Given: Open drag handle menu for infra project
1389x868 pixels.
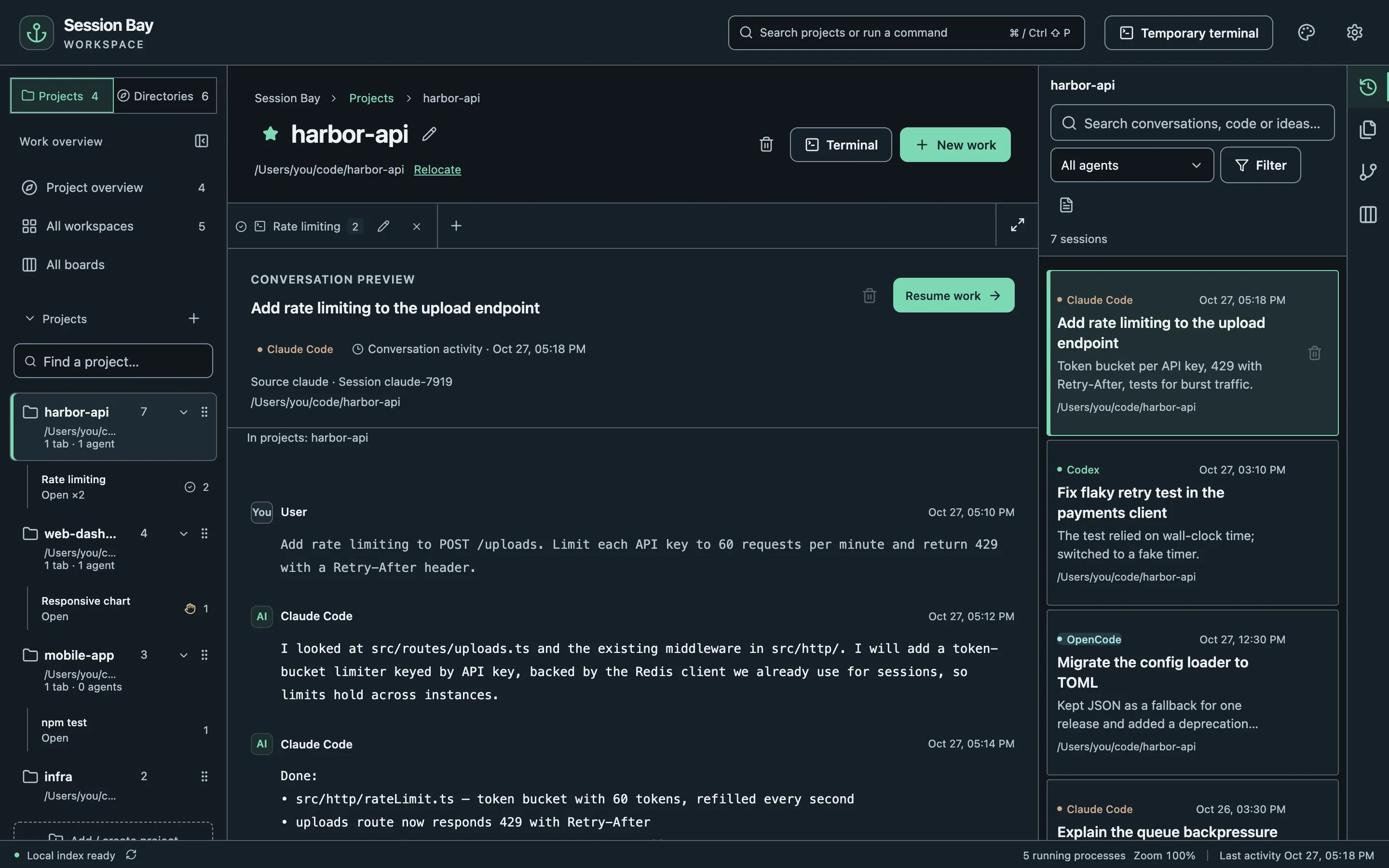Looking at the screenshot, I should [x=204, y=777].
